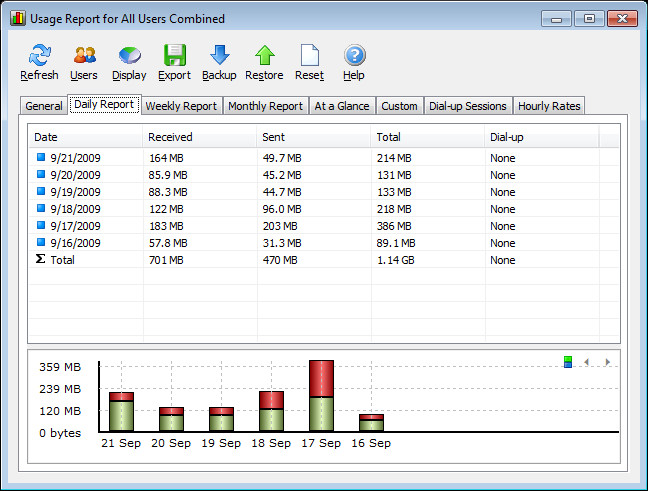Select the 9/19/2009 date row
This screenshot has height=491, width=648.
[324, 192]
